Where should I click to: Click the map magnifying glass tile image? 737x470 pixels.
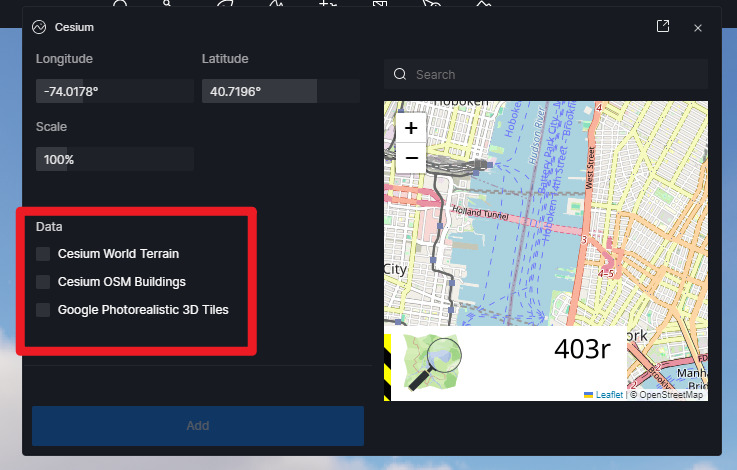pyautogui.click(x=433, y=362)
